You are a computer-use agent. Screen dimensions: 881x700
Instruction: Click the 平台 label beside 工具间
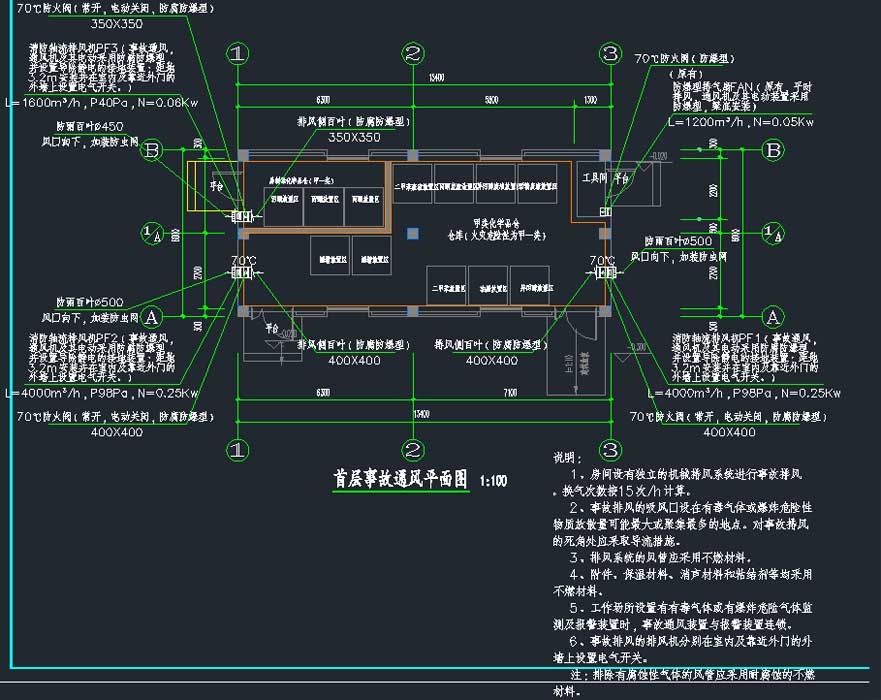coord(621,179)
